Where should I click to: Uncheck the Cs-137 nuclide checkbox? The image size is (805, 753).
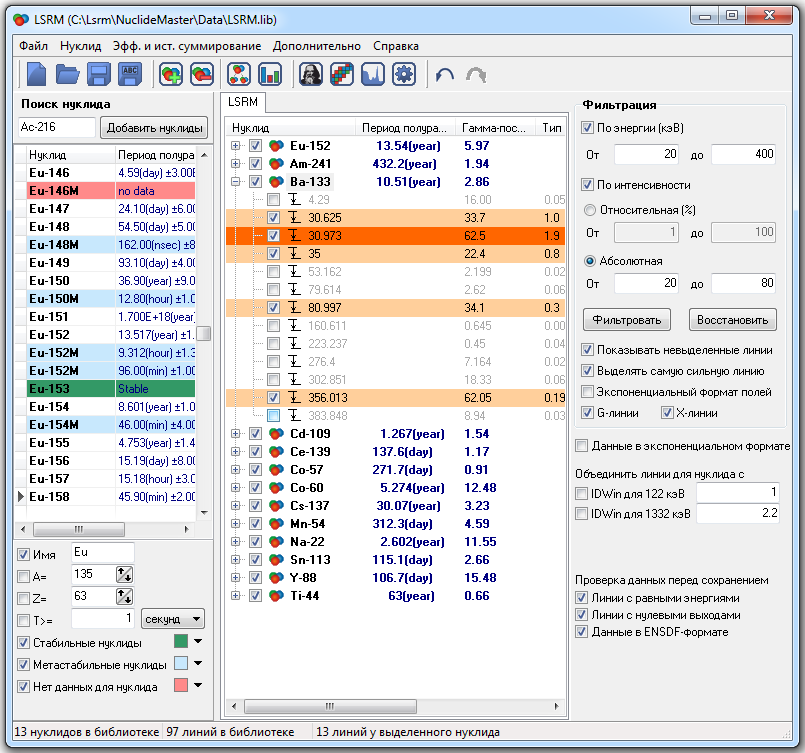(255, 506)
